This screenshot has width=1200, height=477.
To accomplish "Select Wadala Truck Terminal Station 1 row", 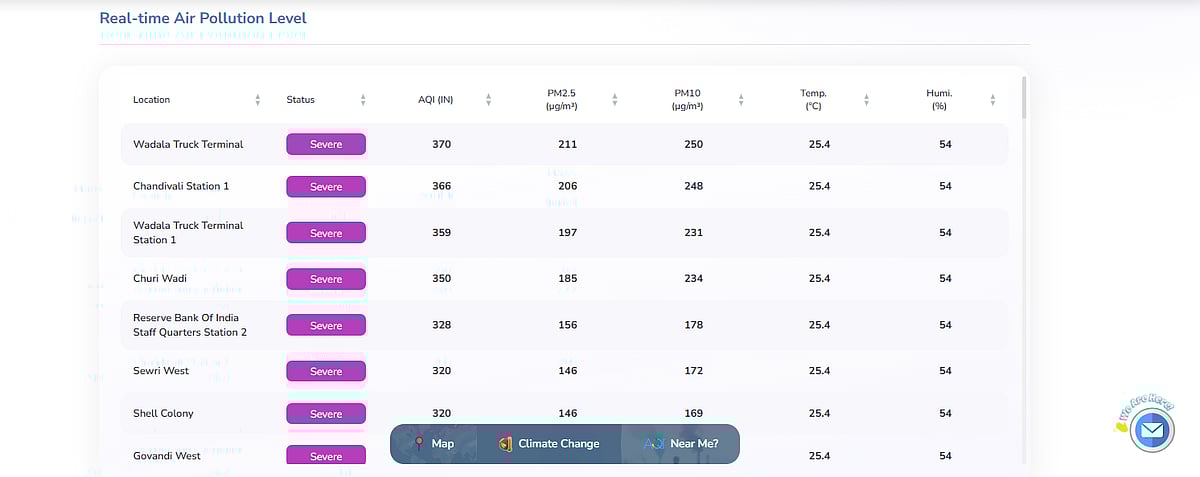I will [x=188, y=233].
